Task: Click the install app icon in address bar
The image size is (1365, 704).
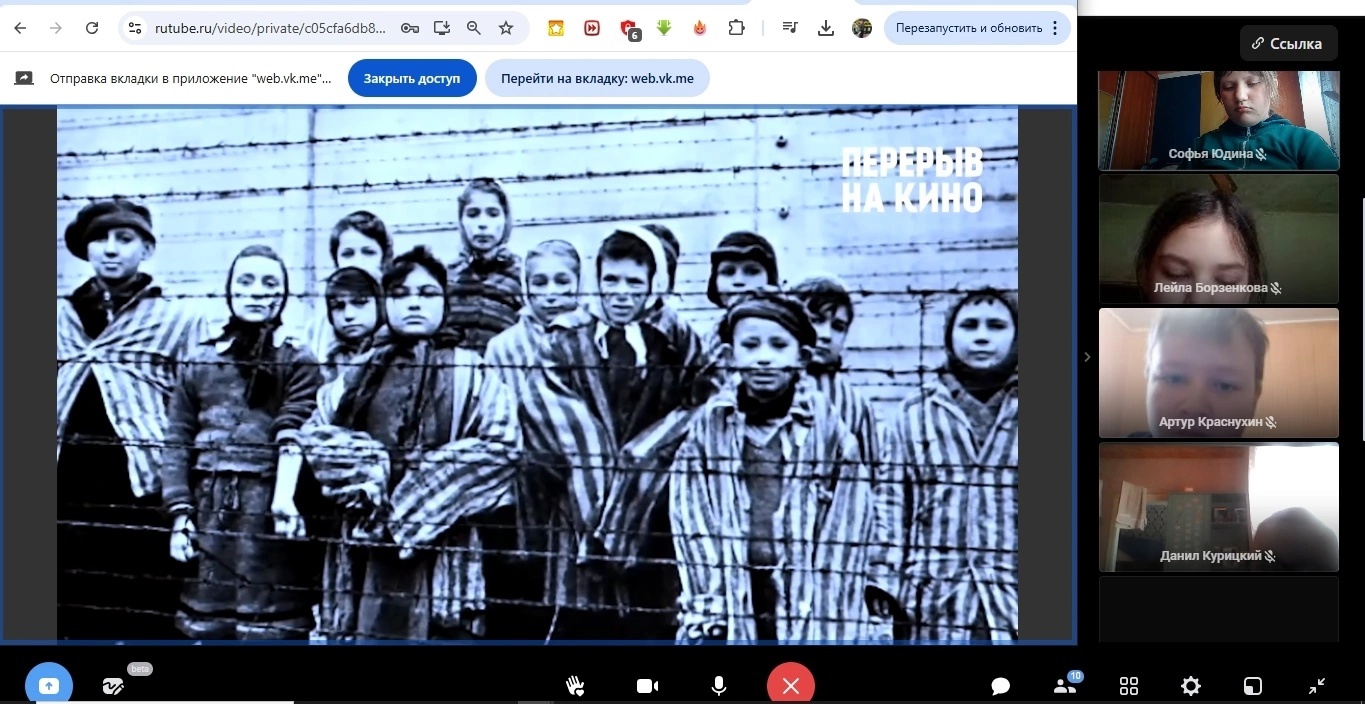Action: click(442, 28)
